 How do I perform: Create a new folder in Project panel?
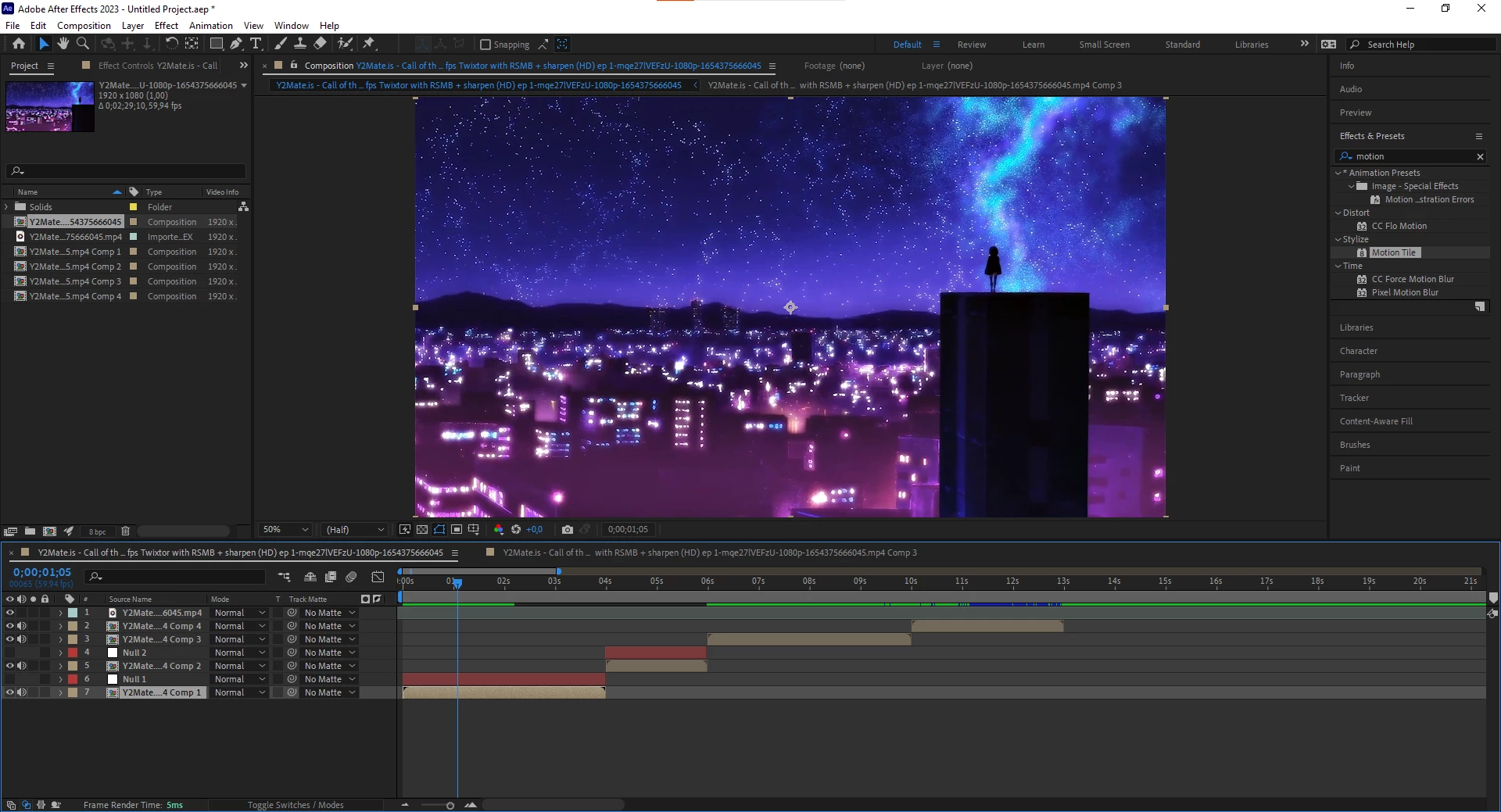pos(30,531)
